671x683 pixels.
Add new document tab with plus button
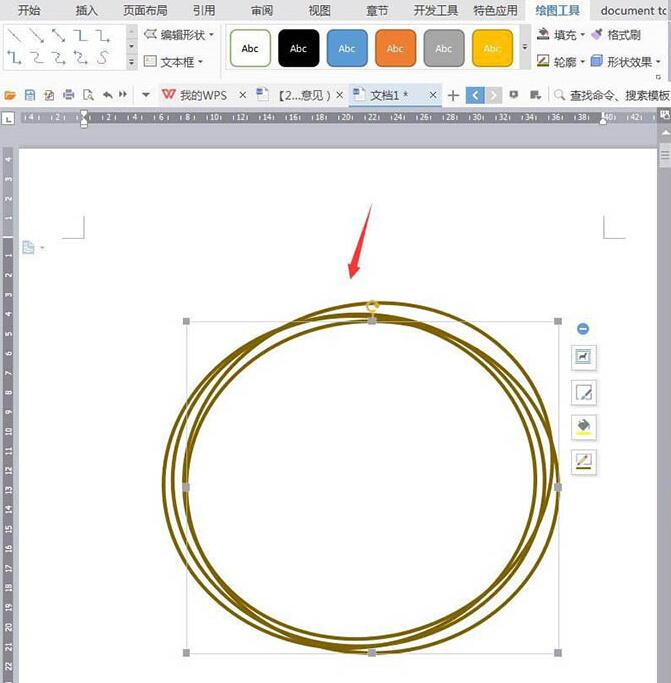(x=453, y=96)
